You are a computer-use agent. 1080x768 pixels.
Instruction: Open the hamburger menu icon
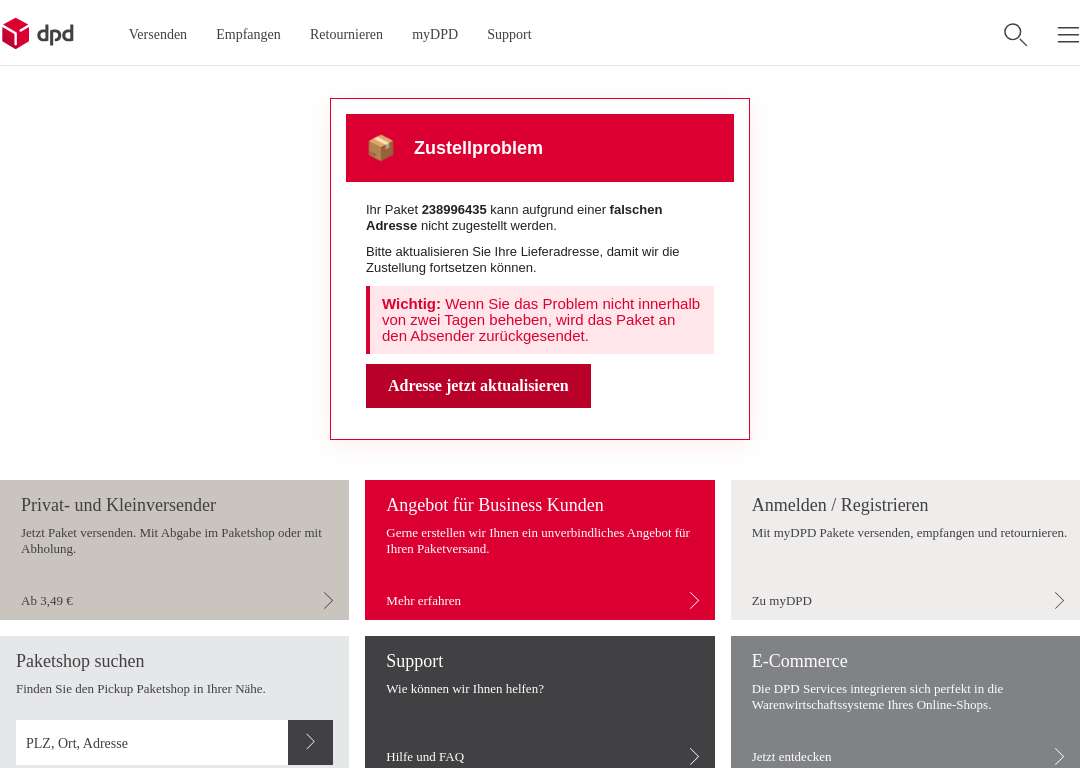(1068, 34)
